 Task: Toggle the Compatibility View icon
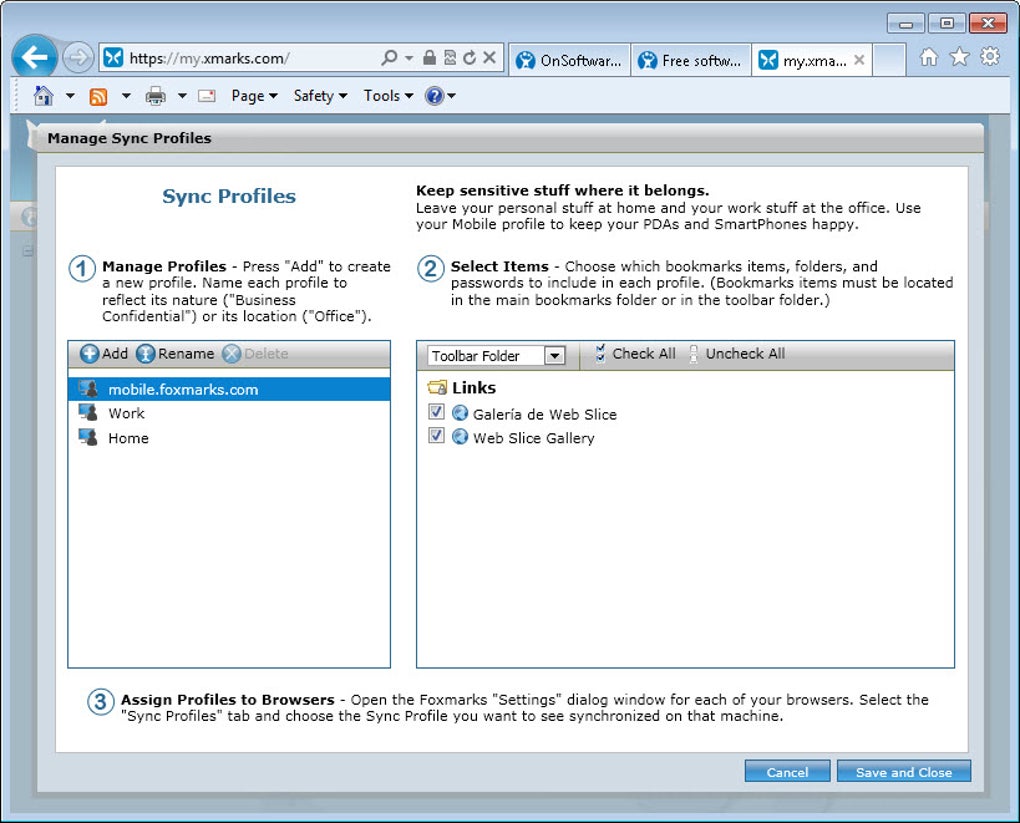[x=450, y=58]
